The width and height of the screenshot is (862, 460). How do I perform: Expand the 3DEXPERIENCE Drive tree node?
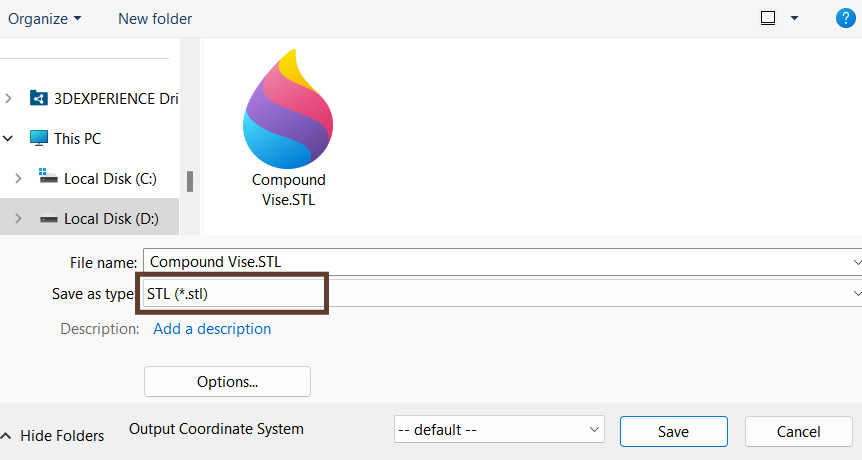[9, 98]
